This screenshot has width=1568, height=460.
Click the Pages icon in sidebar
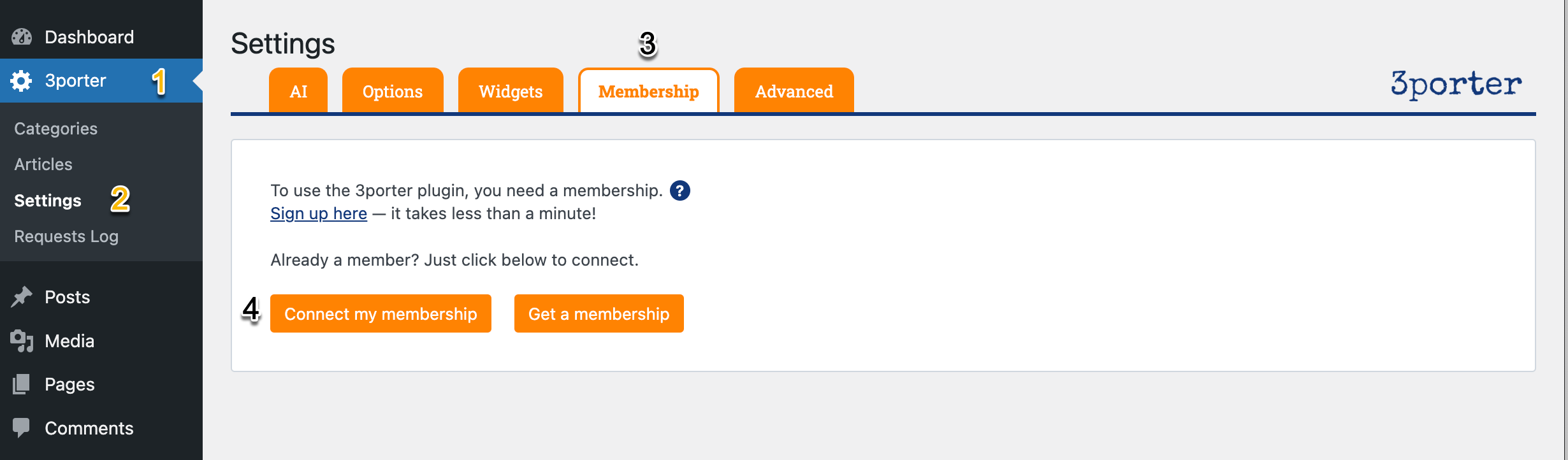coord(22,384)
